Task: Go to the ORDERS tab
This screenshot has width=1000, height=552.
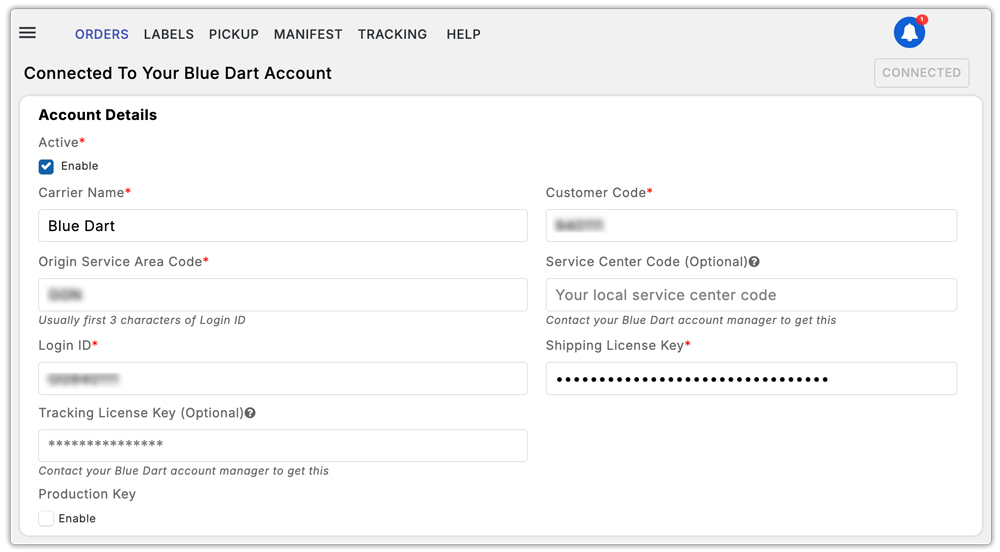Action: pos(102,34)
